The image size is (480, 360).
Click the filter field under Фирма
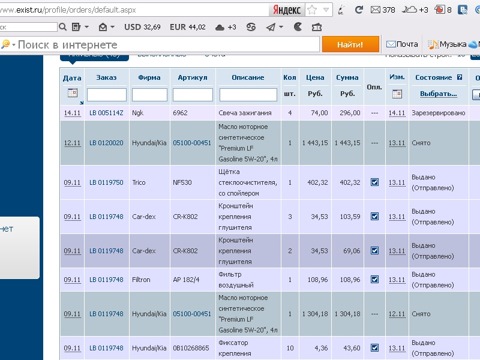point(150,95)
